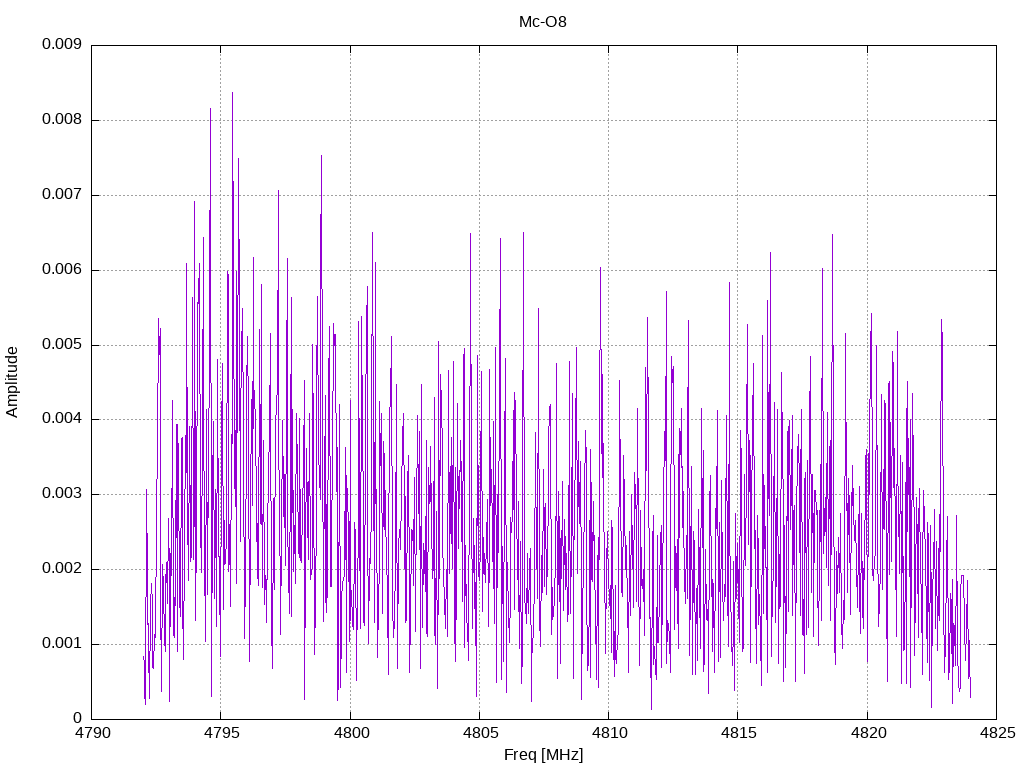Select the 0.006 y-axis tick label
This screenshot has width=1024, height=768.
[61, 270]
